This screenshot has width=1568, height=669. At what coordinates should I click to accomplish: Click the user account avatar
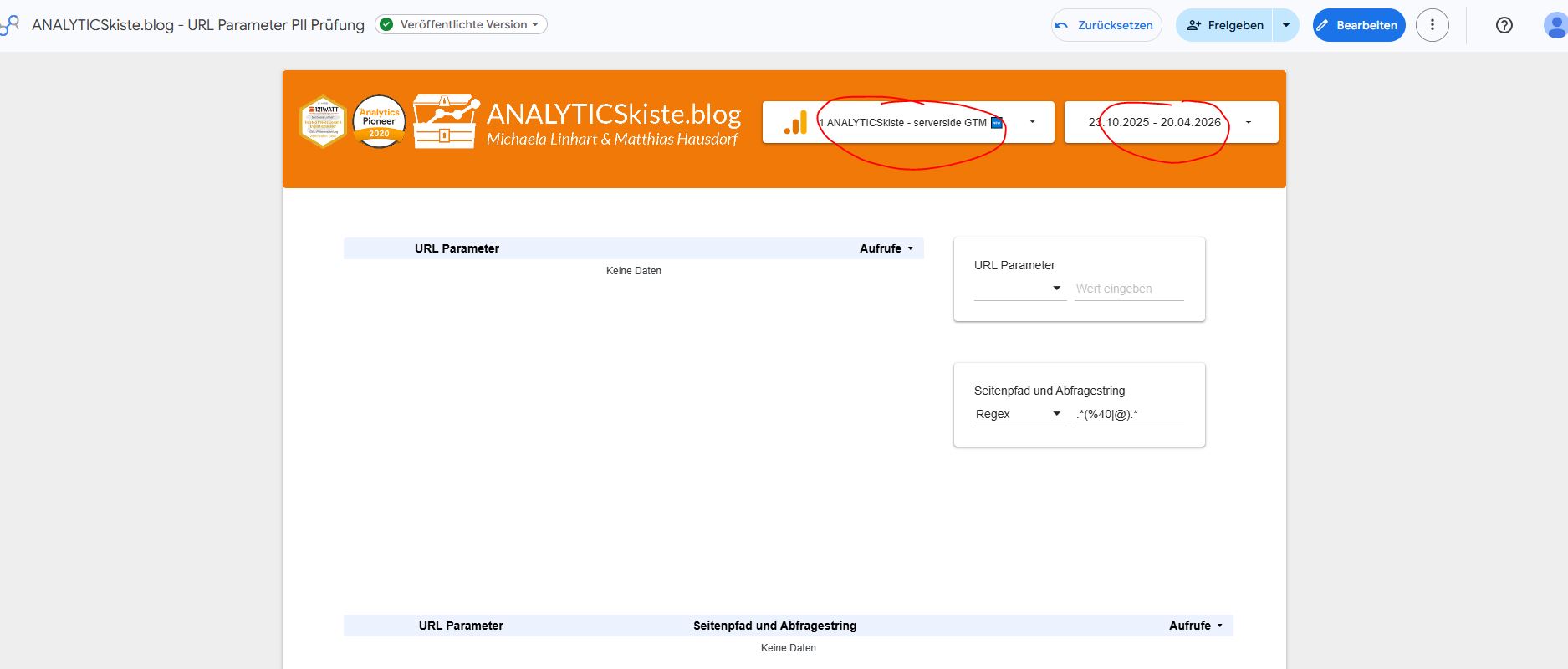point(1555,25)
